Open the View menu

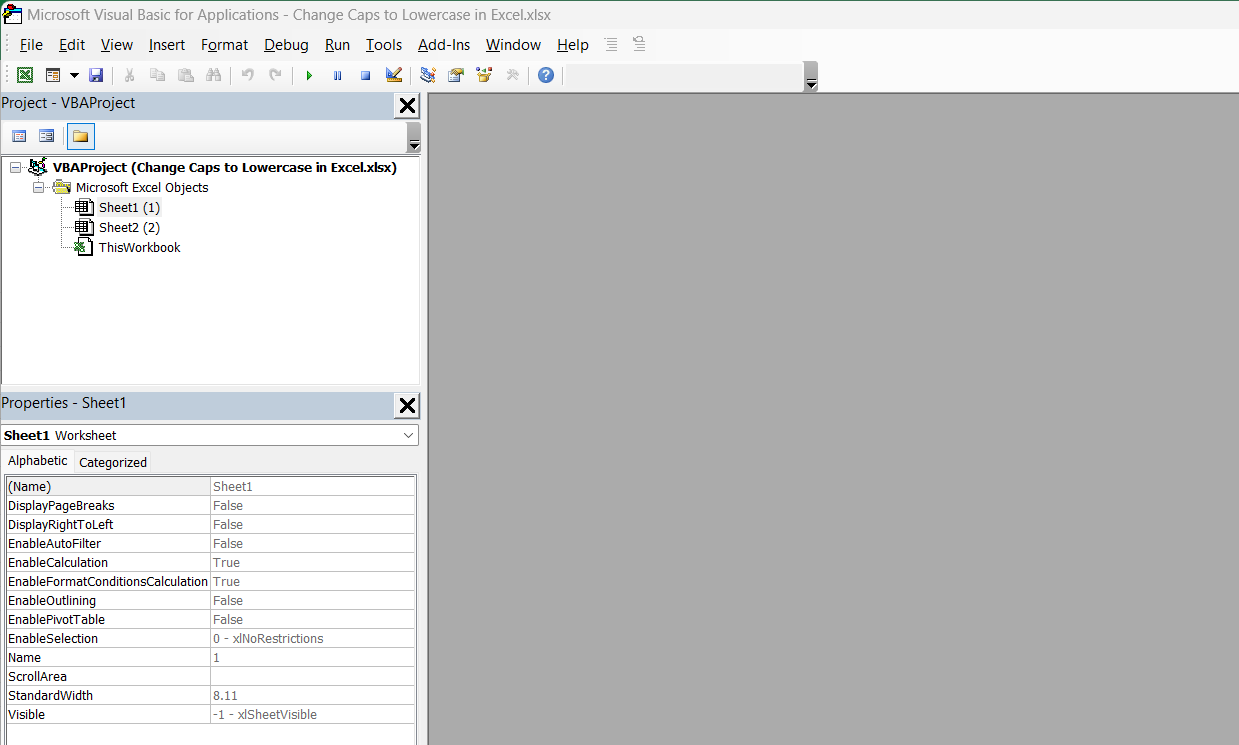coord(117,45)
